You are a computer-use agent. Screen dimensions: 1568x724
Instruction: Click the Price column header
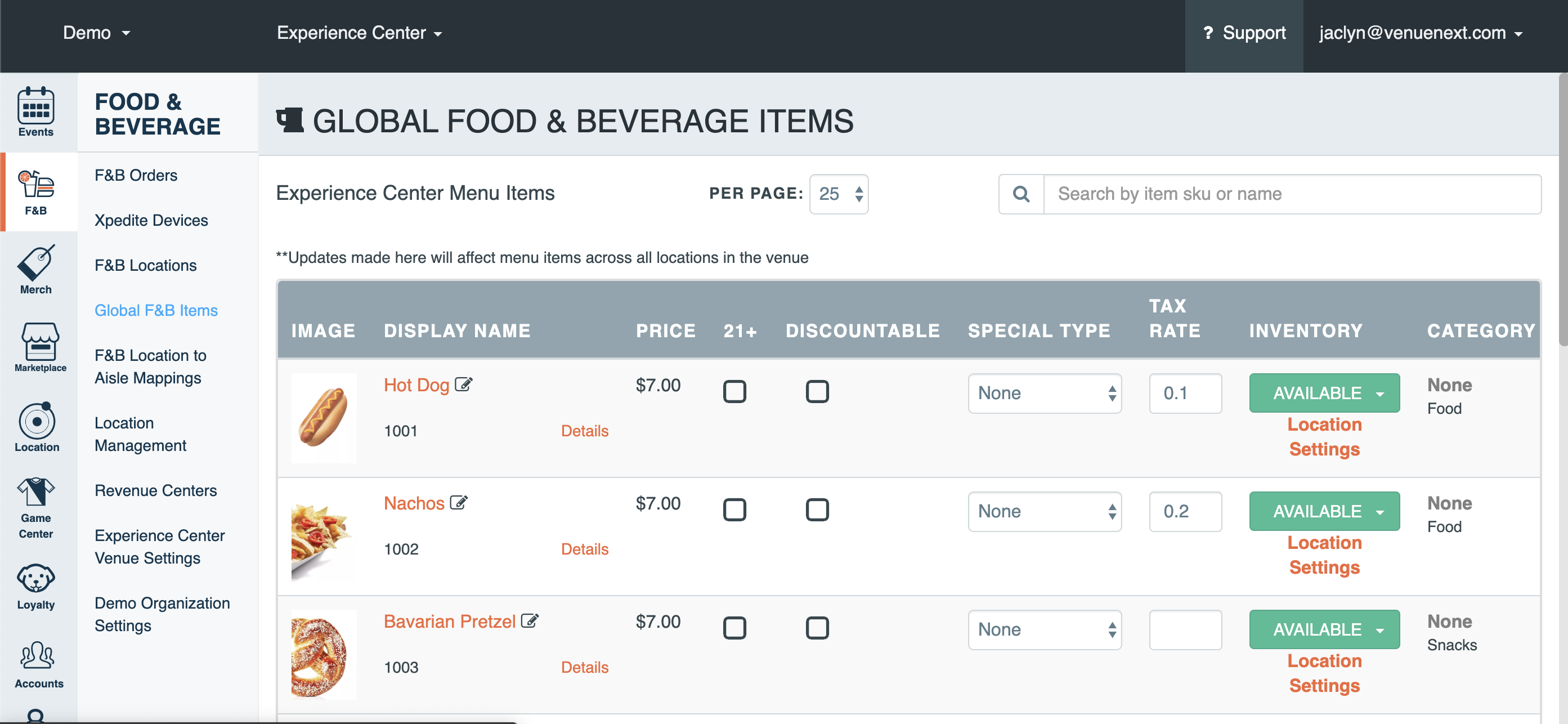click(665, 330)
